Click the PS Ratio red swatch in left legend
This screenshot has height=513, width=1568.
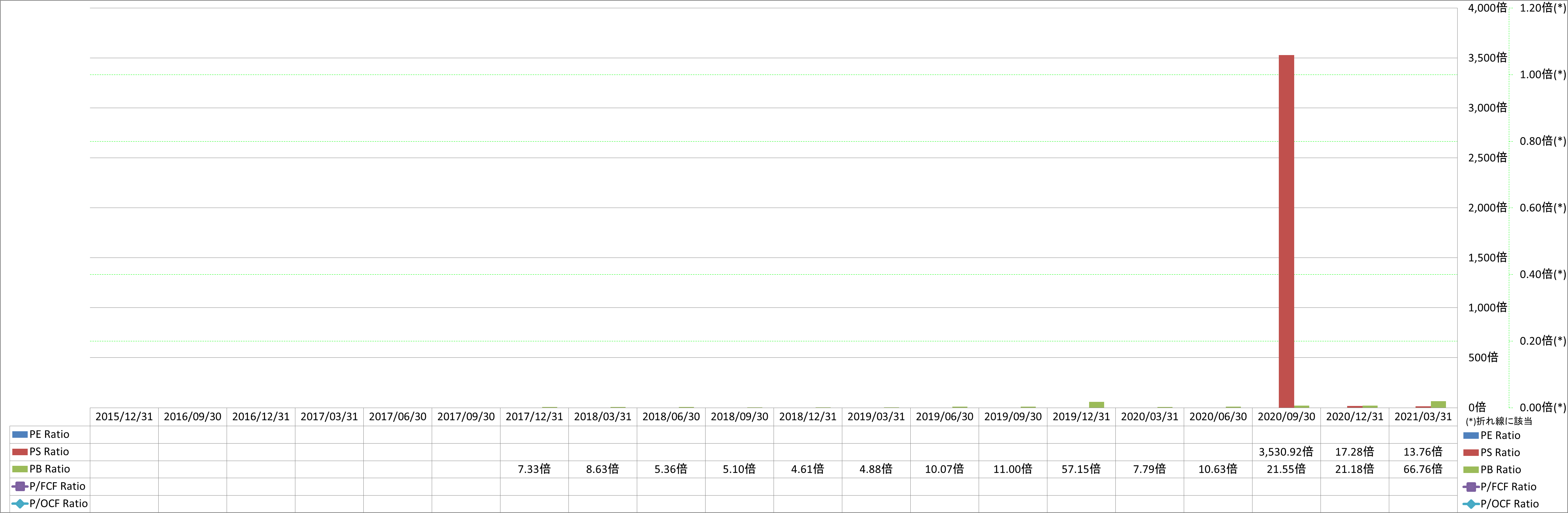19,451
